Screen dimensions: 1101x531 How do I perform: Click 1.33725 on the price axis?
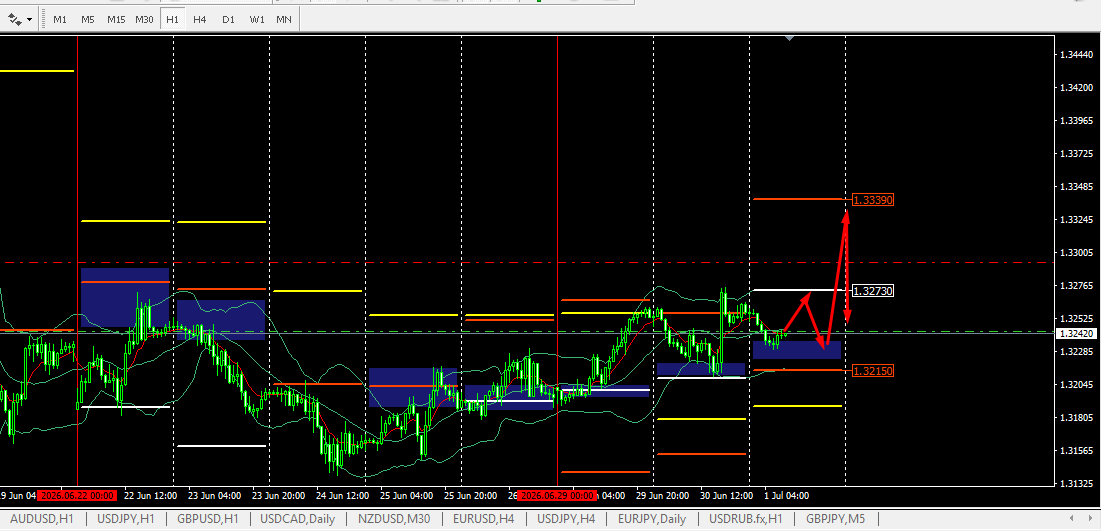coord(1076,153)
